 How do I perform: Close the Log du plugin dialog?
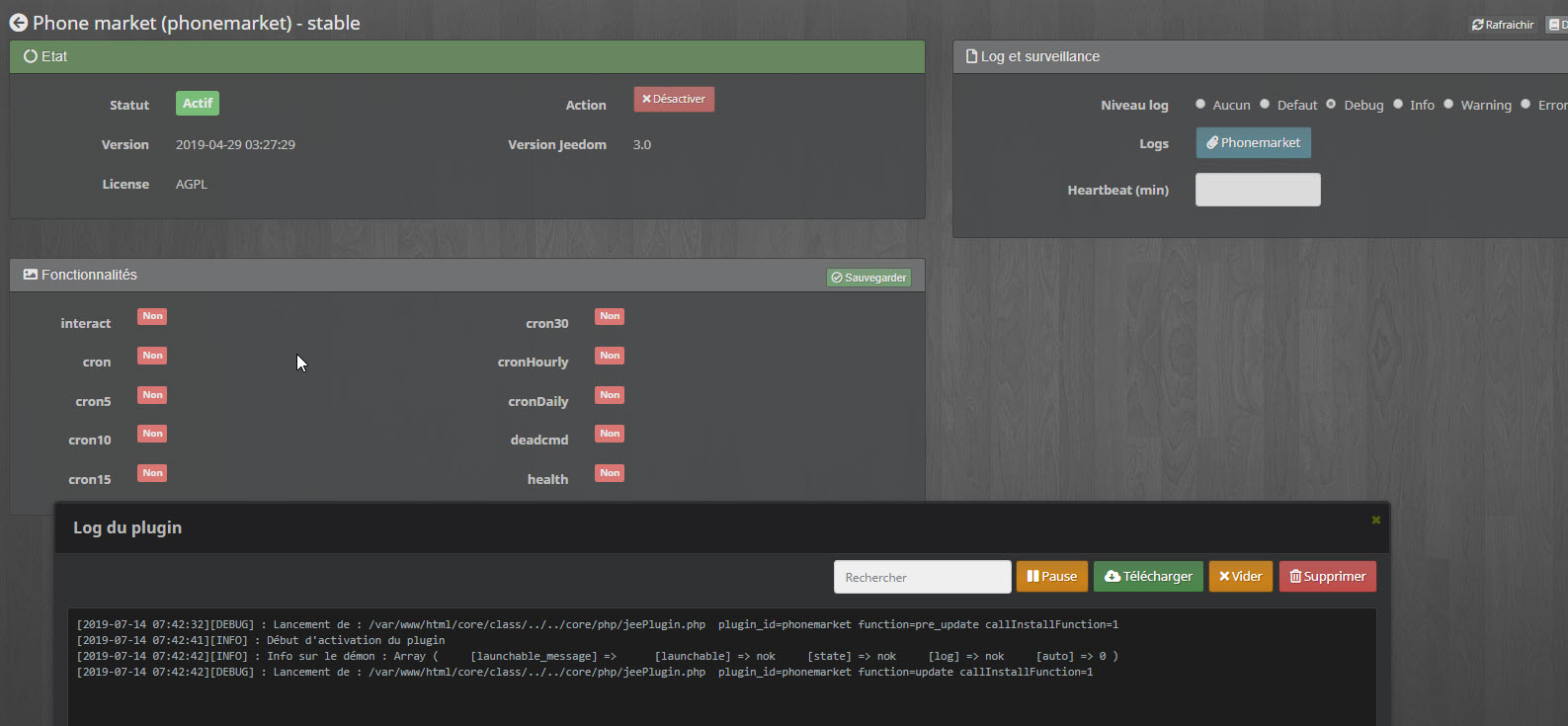click(x=1375, y=520)
